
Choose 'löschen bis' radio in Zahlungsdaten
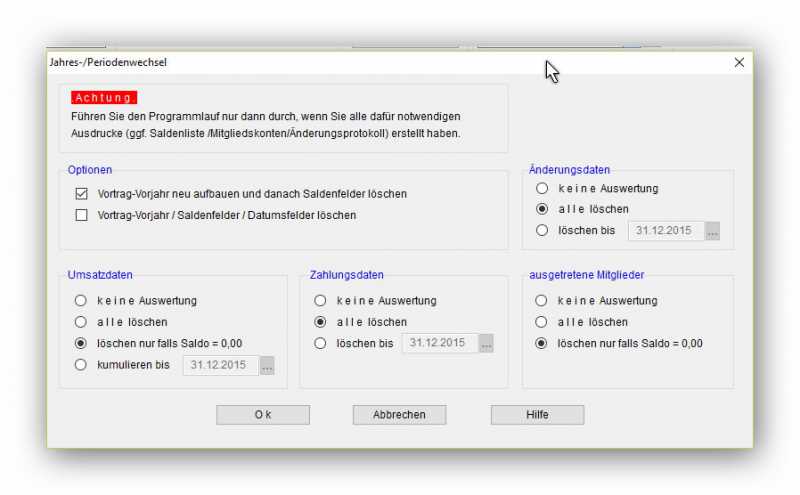tap(321, 343)
